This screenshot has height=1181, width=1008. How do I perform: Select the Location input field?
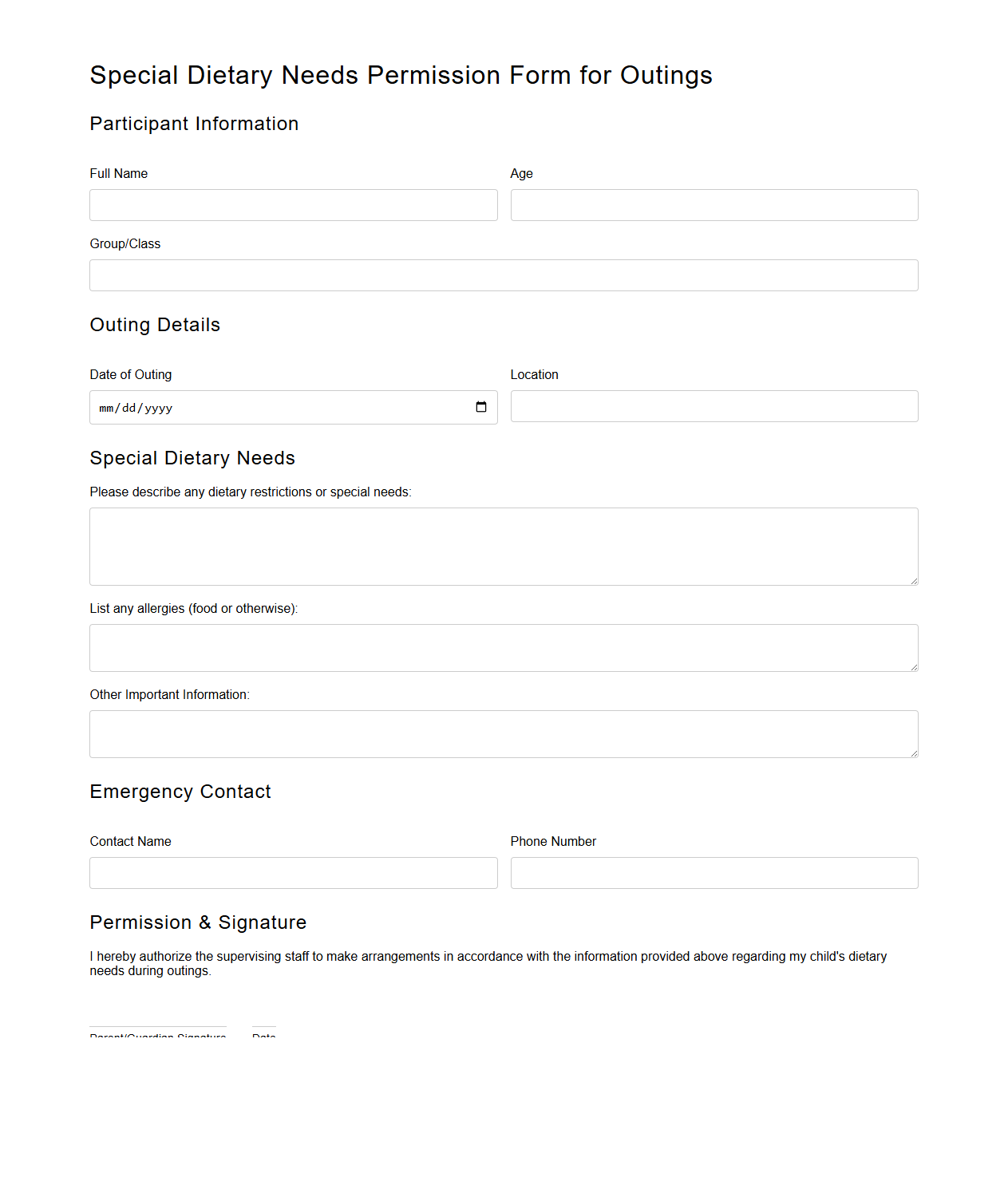714,405
